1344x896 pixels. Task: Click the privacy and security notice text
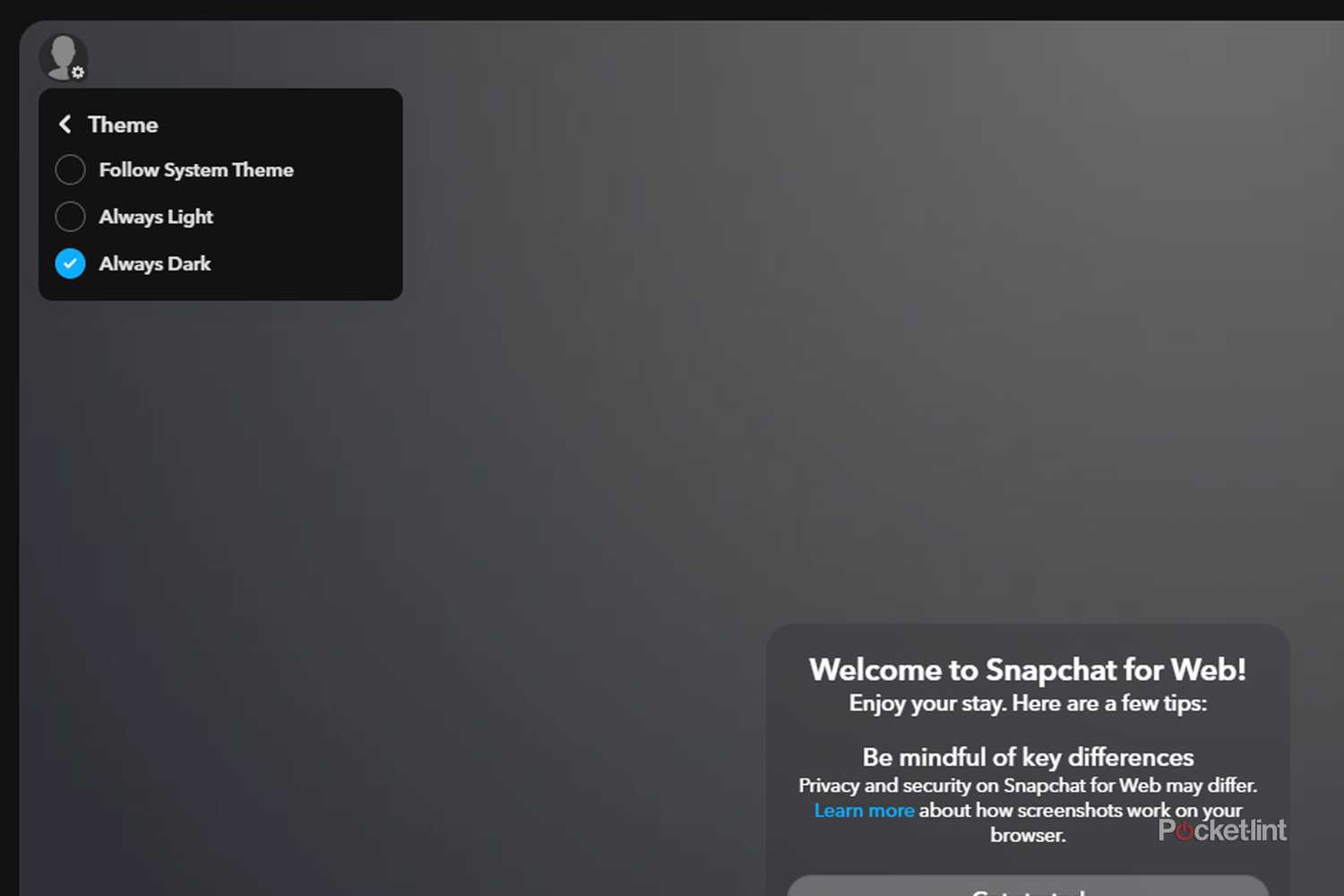pyautogui.click(x=1027, y=785)
